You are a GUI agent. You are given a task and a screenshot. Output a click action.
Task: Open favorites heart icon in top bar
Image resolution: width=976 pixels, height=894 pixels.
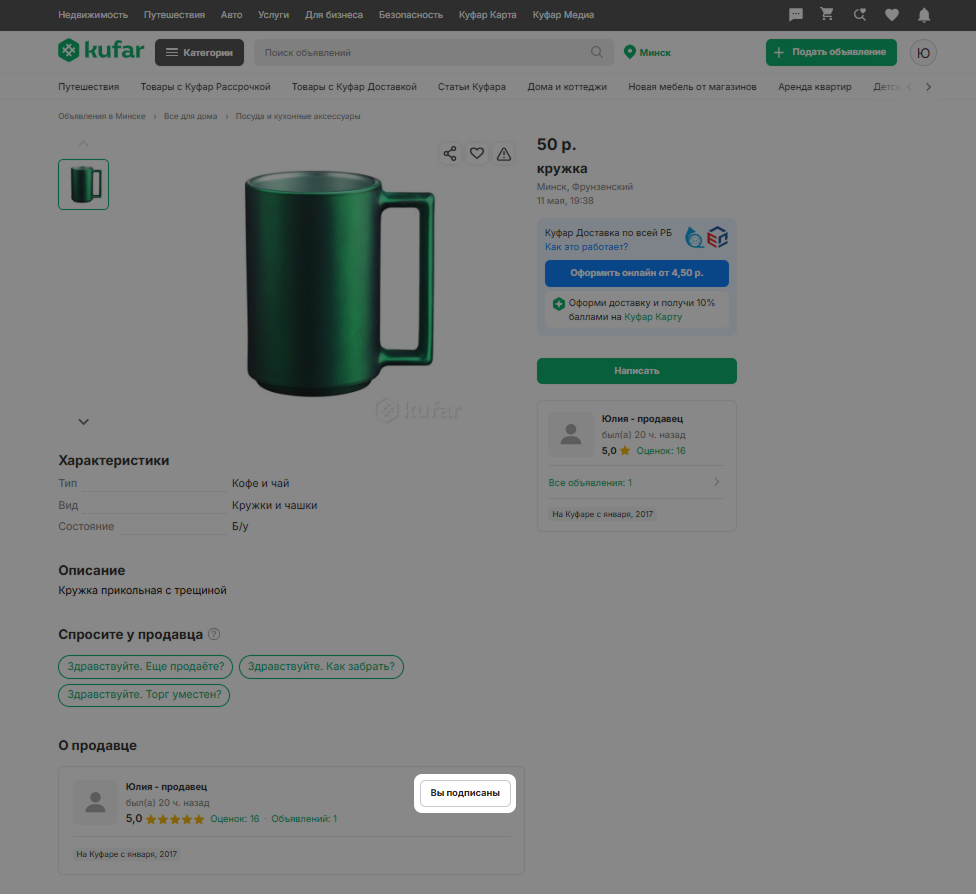coord(892,15)
